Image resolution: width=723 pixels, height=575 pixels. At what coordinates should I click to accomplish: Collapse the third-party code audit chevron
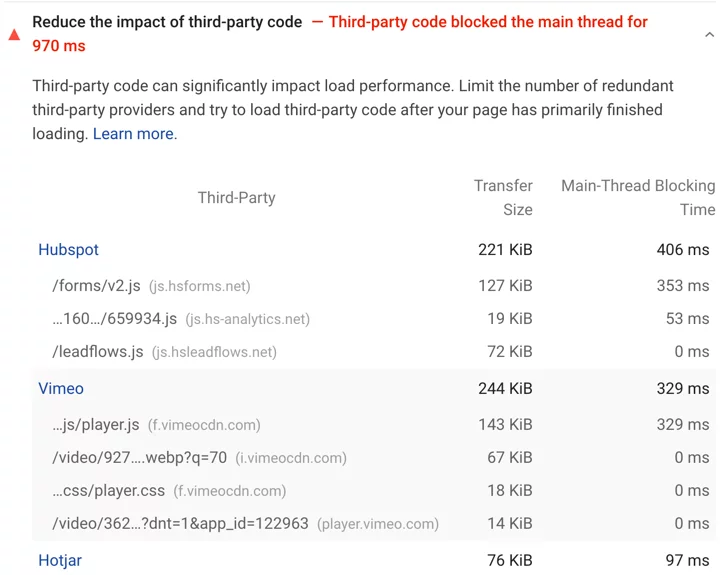pyautogui.click(x=709, y=35)
